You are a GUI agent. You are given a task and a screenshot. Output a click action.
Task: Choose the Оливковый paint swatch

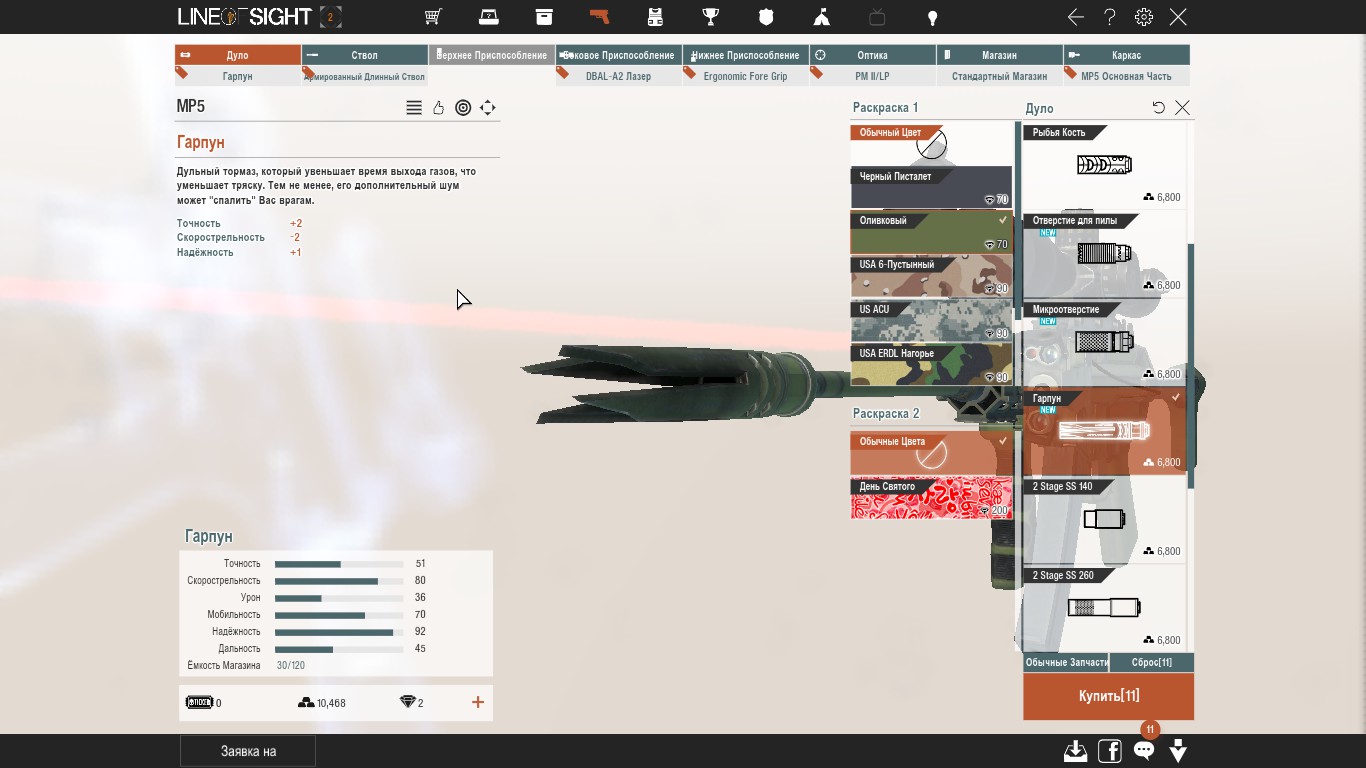pyautogui.click(x=931, y=232)
